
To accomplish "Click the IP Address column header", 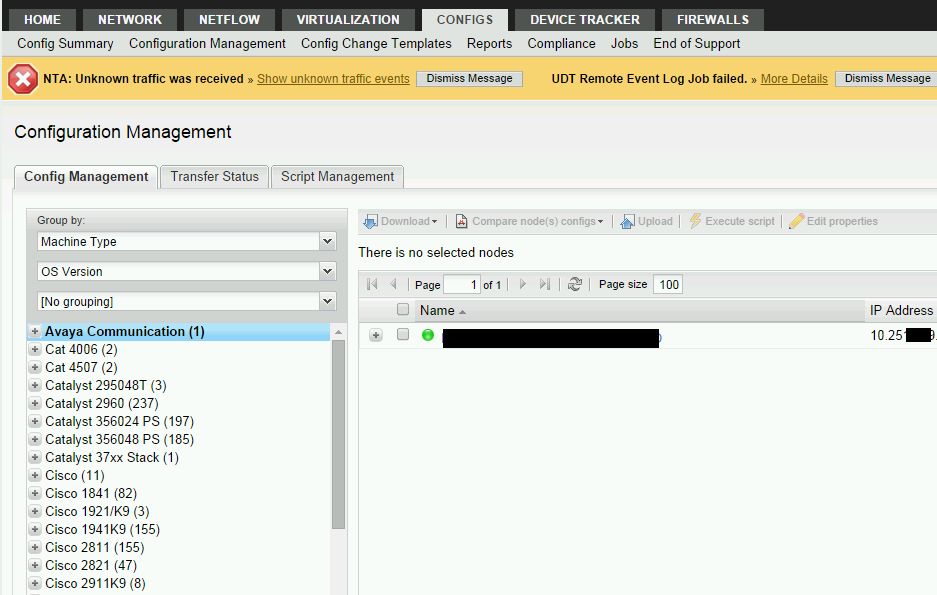I will [x=901, y=311].
